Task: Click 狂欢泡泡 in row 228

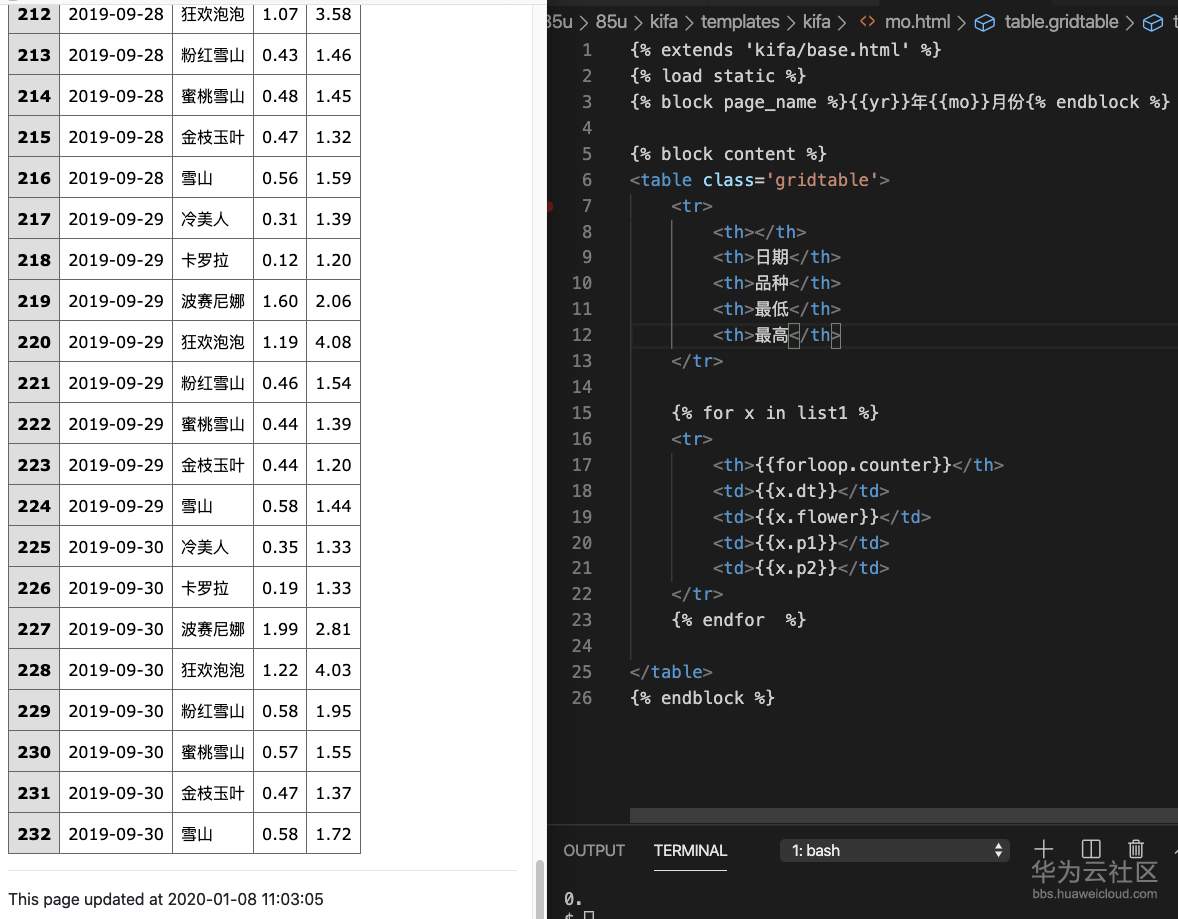Action: 213,670
